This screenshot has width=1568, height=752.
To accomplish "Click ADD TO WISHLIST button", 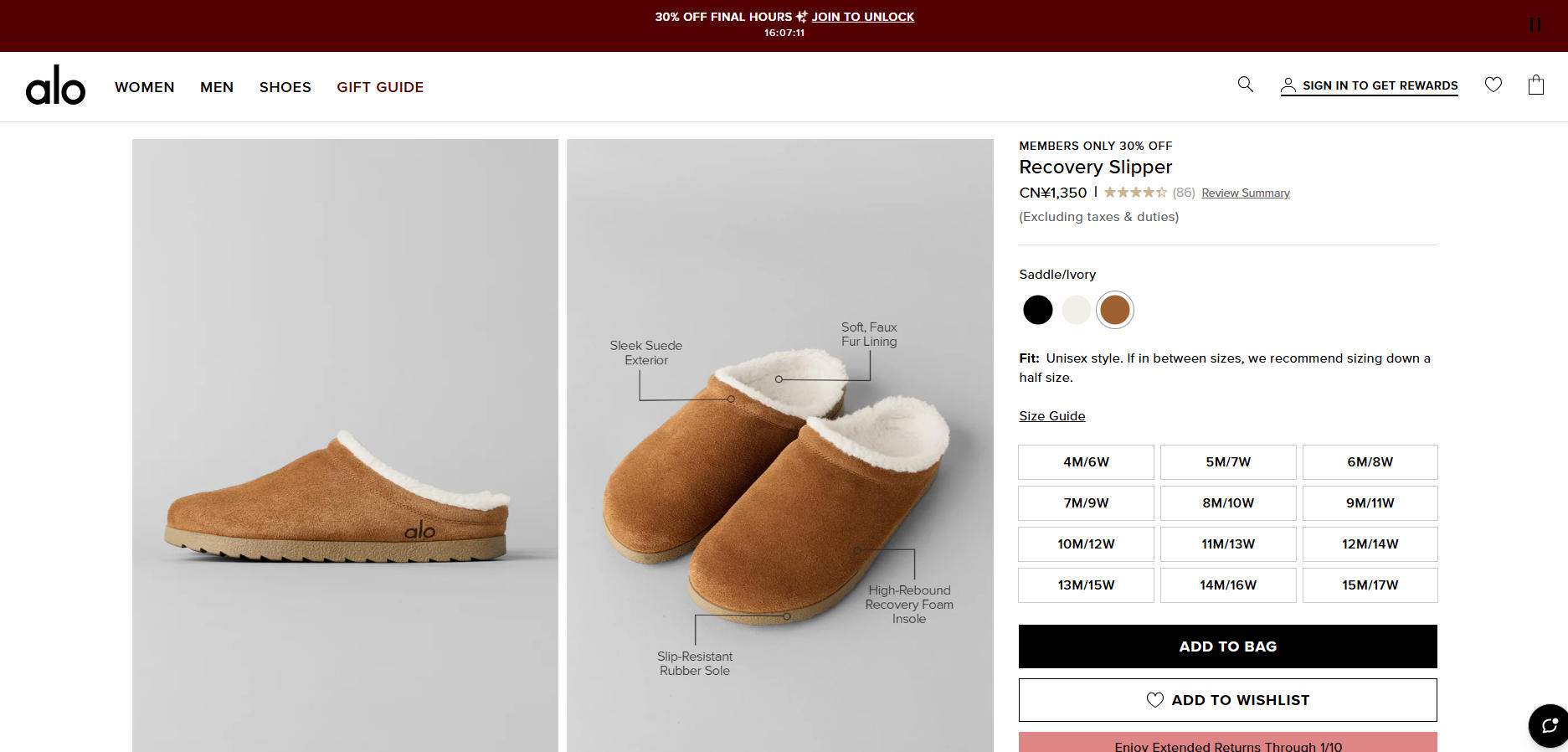I will click(1227, 700).
